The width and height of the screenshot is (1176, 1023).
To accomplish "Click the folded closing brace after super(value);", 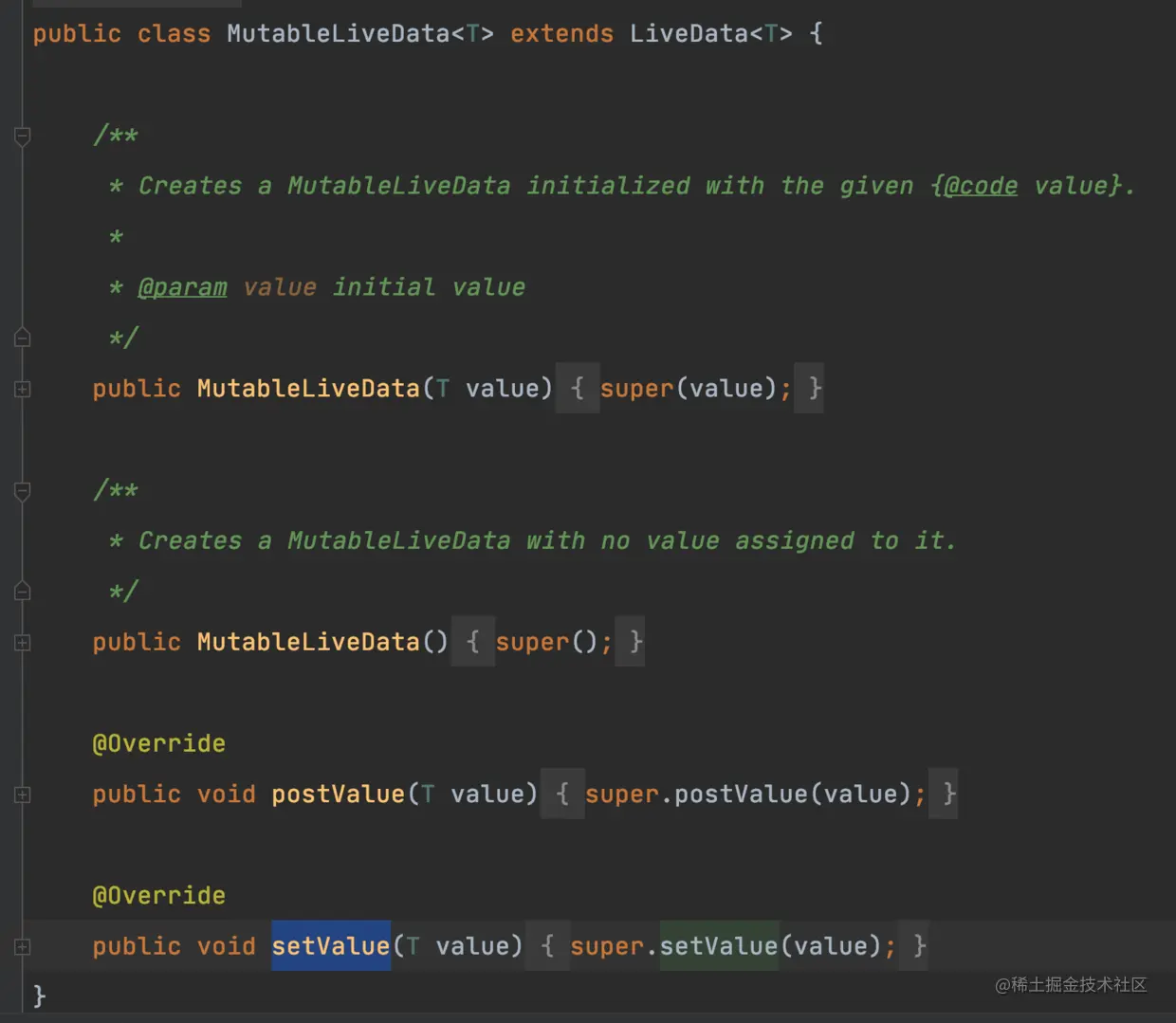I will click(809, 388).
